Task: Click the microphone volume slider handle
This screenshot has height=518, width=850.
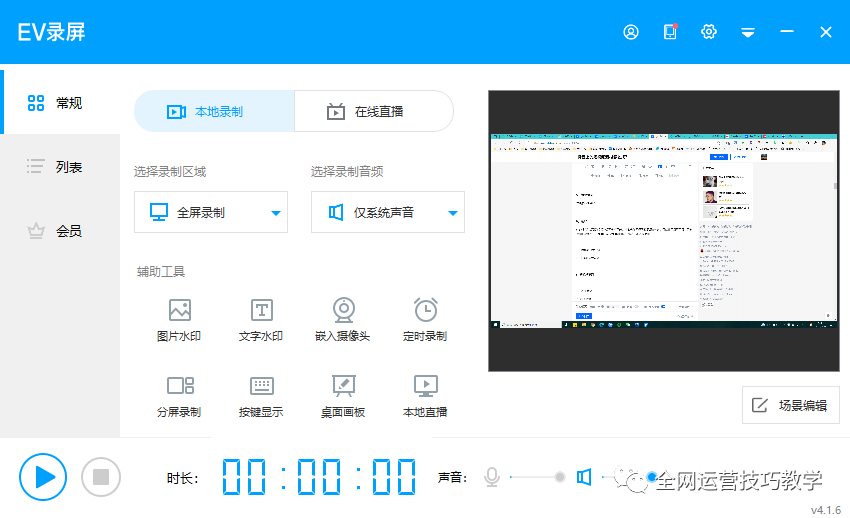Action: click(560, 477)
